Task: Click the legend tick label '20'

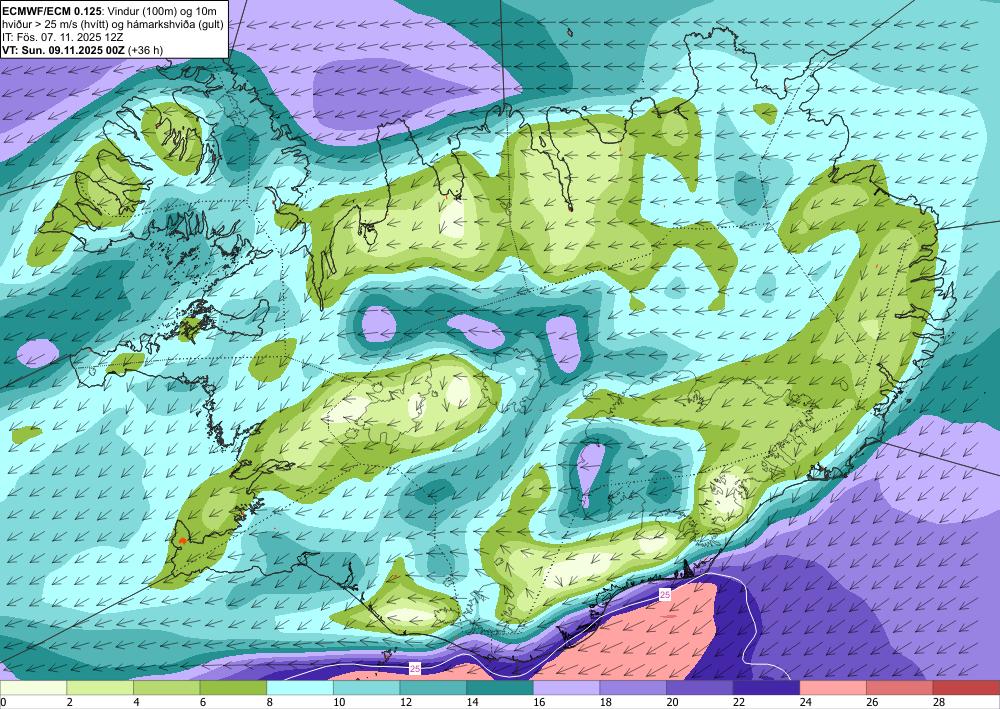Action: (672, 702)
